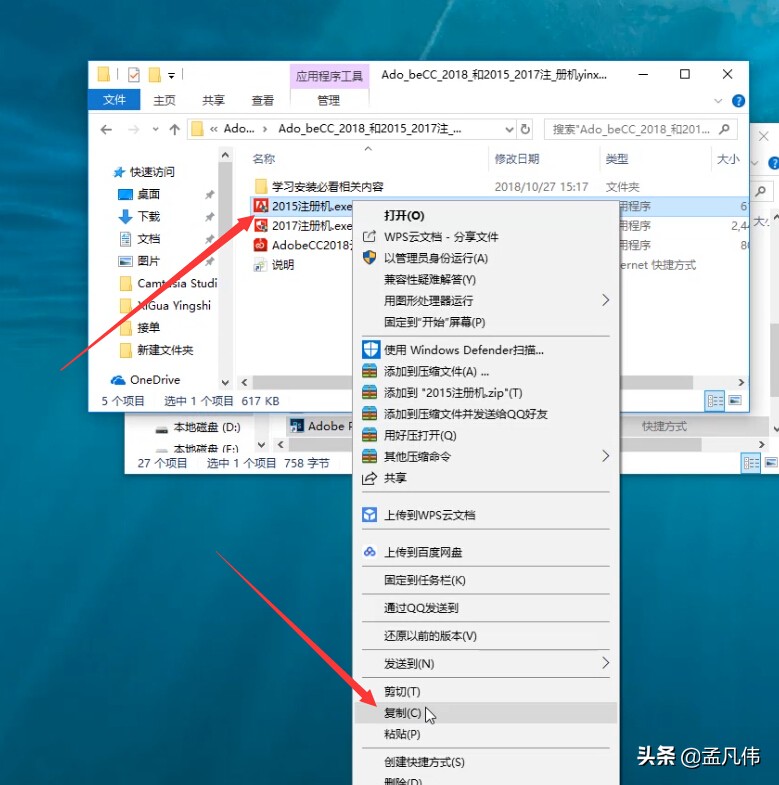The height and width of the screenshot is (785, 779).
Task: Choose 添加到 "2015注册机.zip"(T)
Action: [485, 392]
